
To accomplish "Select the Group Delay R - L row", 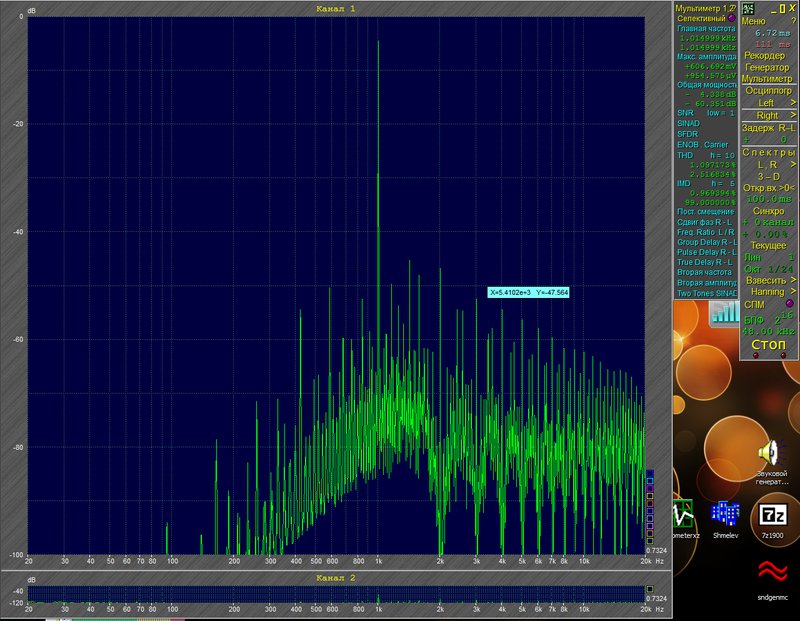I will [x=706, y=242].
